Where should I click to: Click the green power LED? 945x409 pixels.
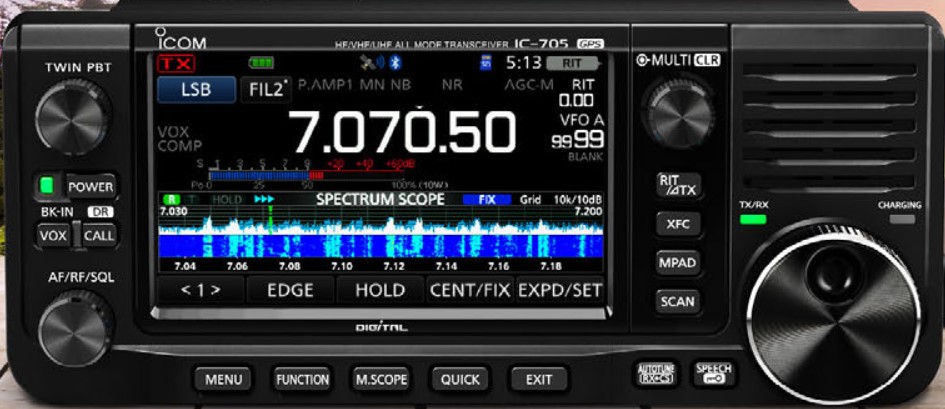(x=47, y=186)
